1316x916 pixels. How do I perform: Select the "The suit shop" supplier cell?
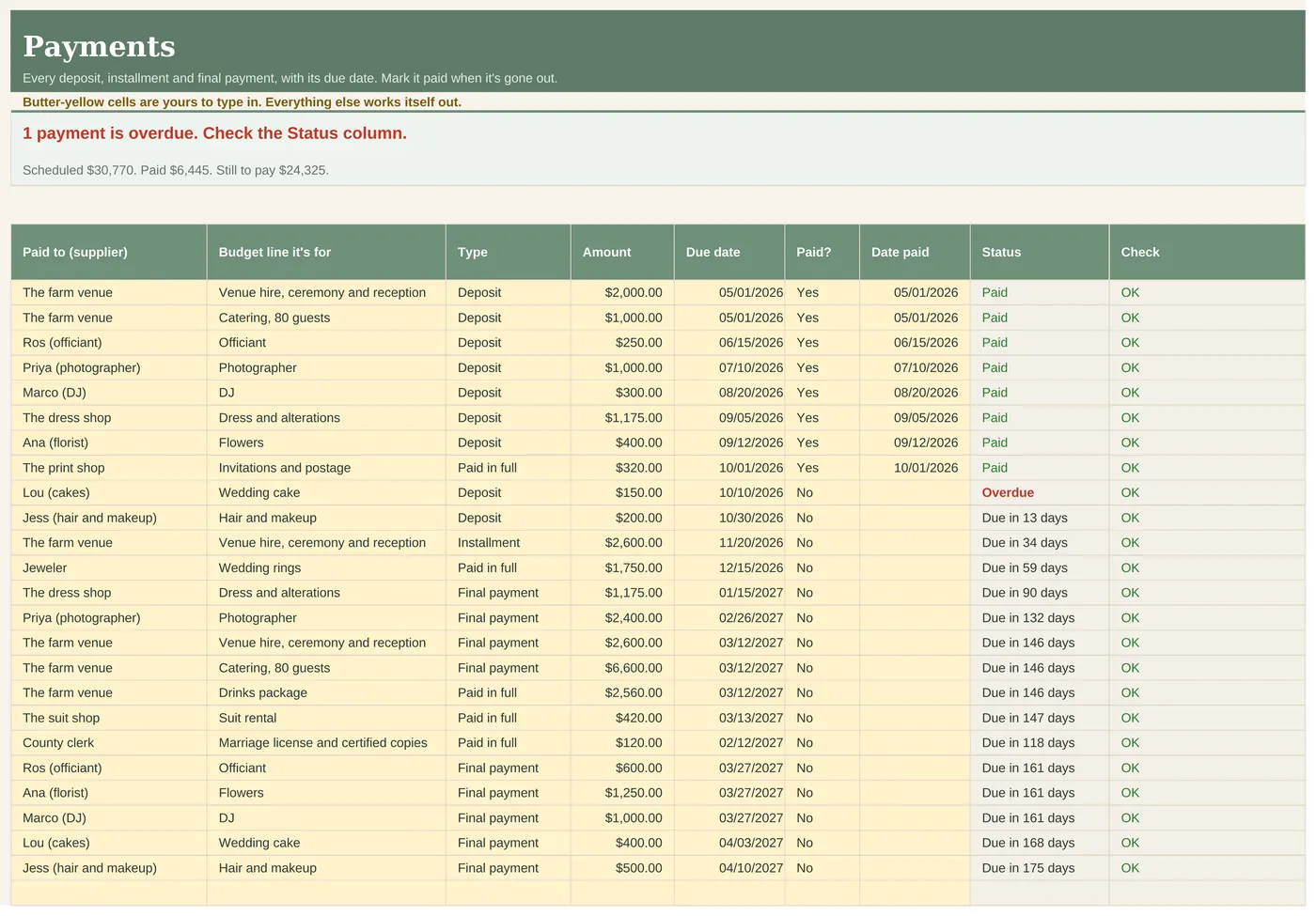(109, 718)
